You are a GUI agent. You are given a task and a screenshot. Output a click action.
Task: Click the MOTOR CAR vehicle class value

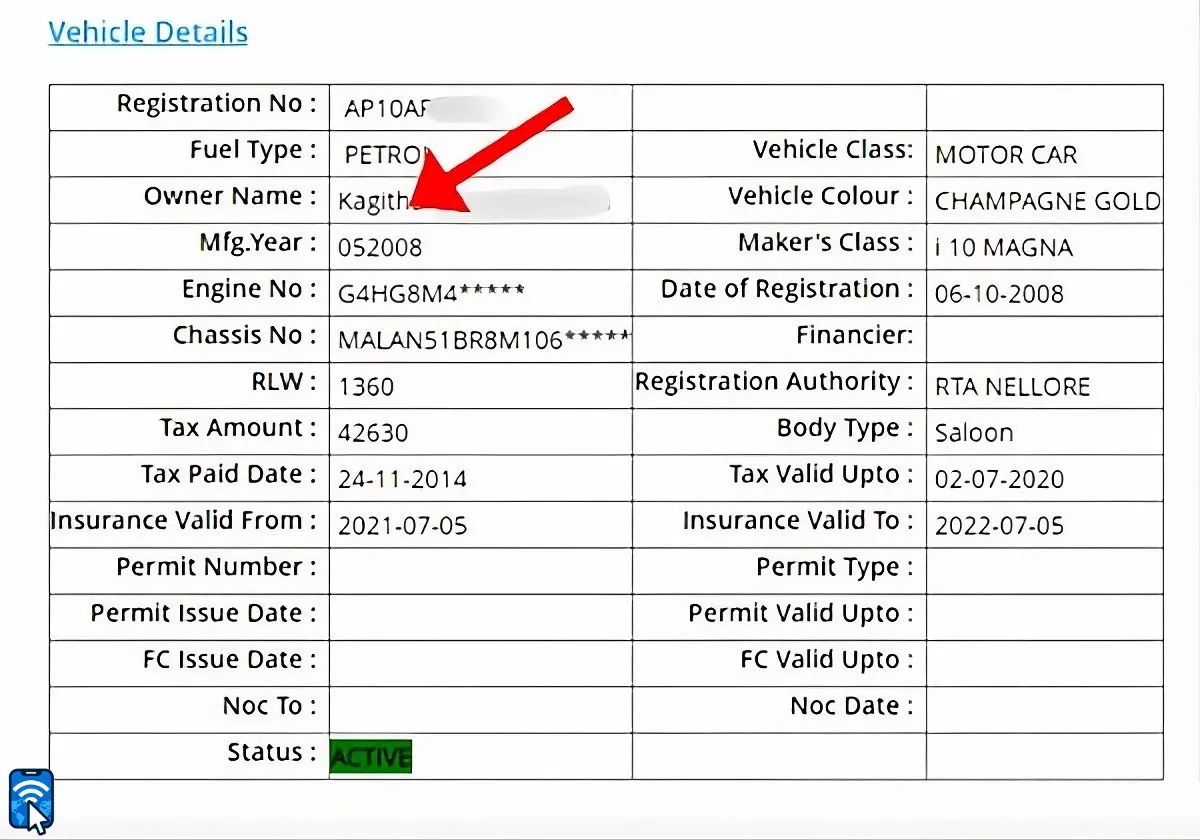click(x=1005, y=155)
